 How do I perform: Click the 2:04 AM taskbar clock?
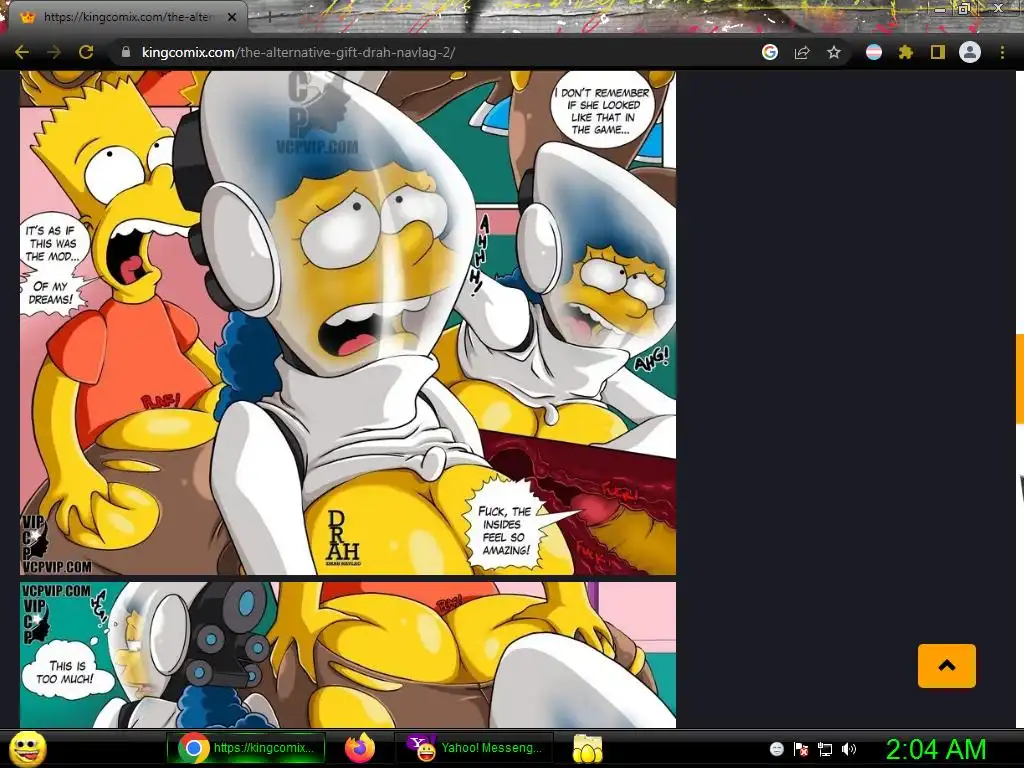click(935, 749)
